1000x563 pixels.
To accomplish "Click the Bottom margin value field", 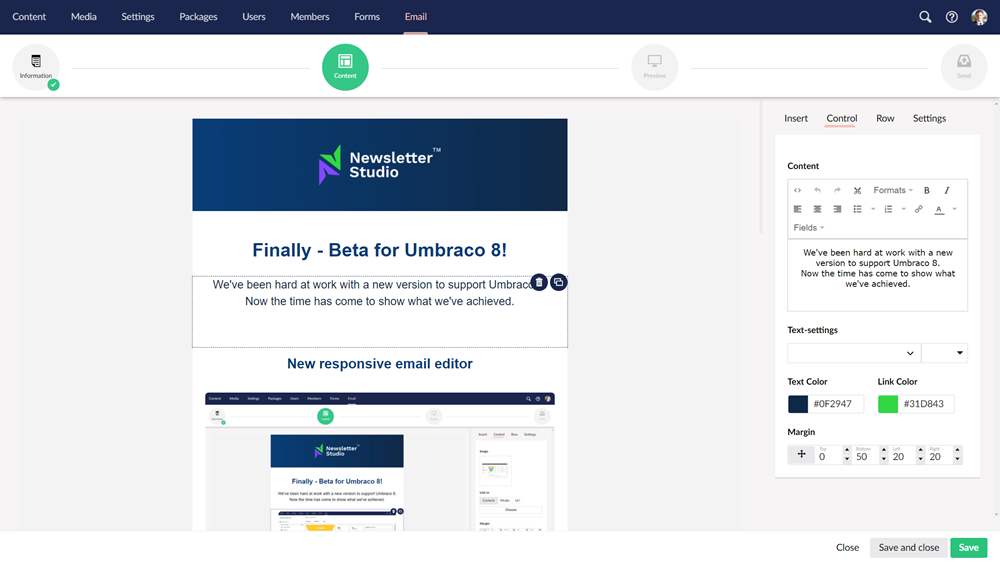I will pyautogui.click(x=866, y=456).
